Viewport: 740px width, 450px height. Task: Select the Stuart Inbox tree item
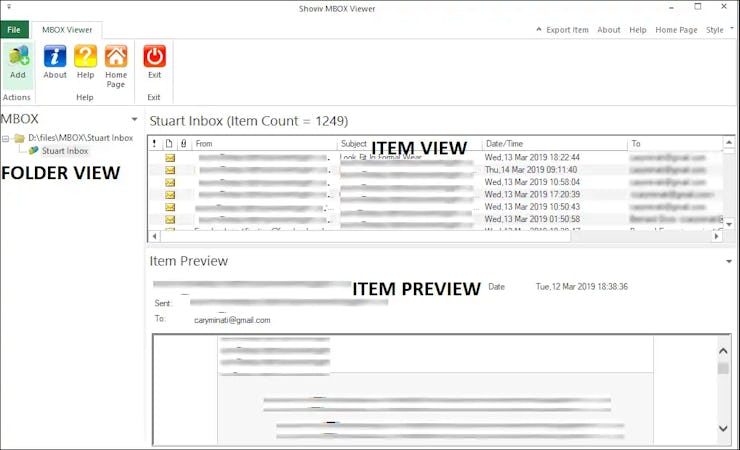pos(65,151)
